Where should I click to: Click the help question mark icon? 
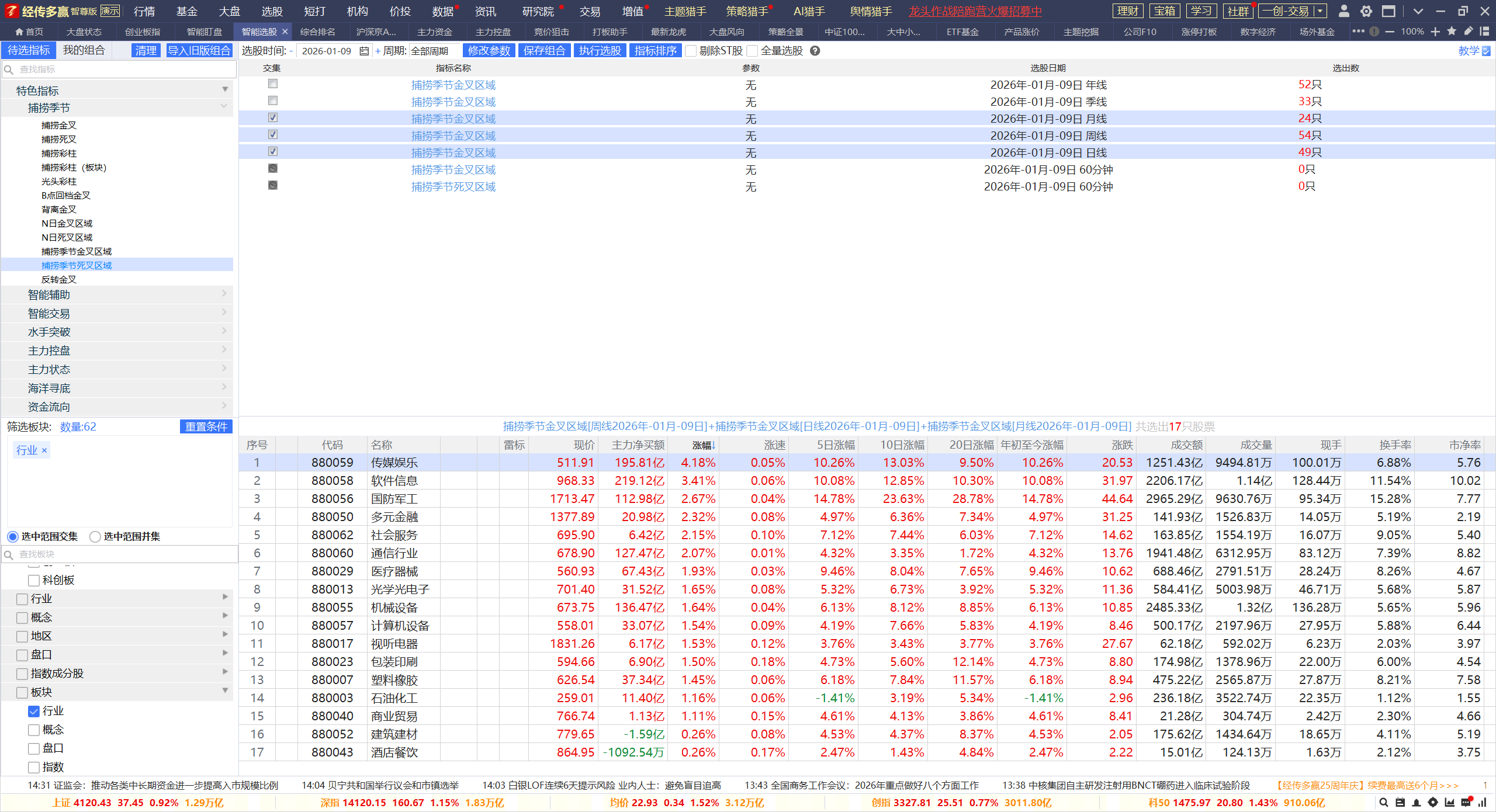[815, 51]
